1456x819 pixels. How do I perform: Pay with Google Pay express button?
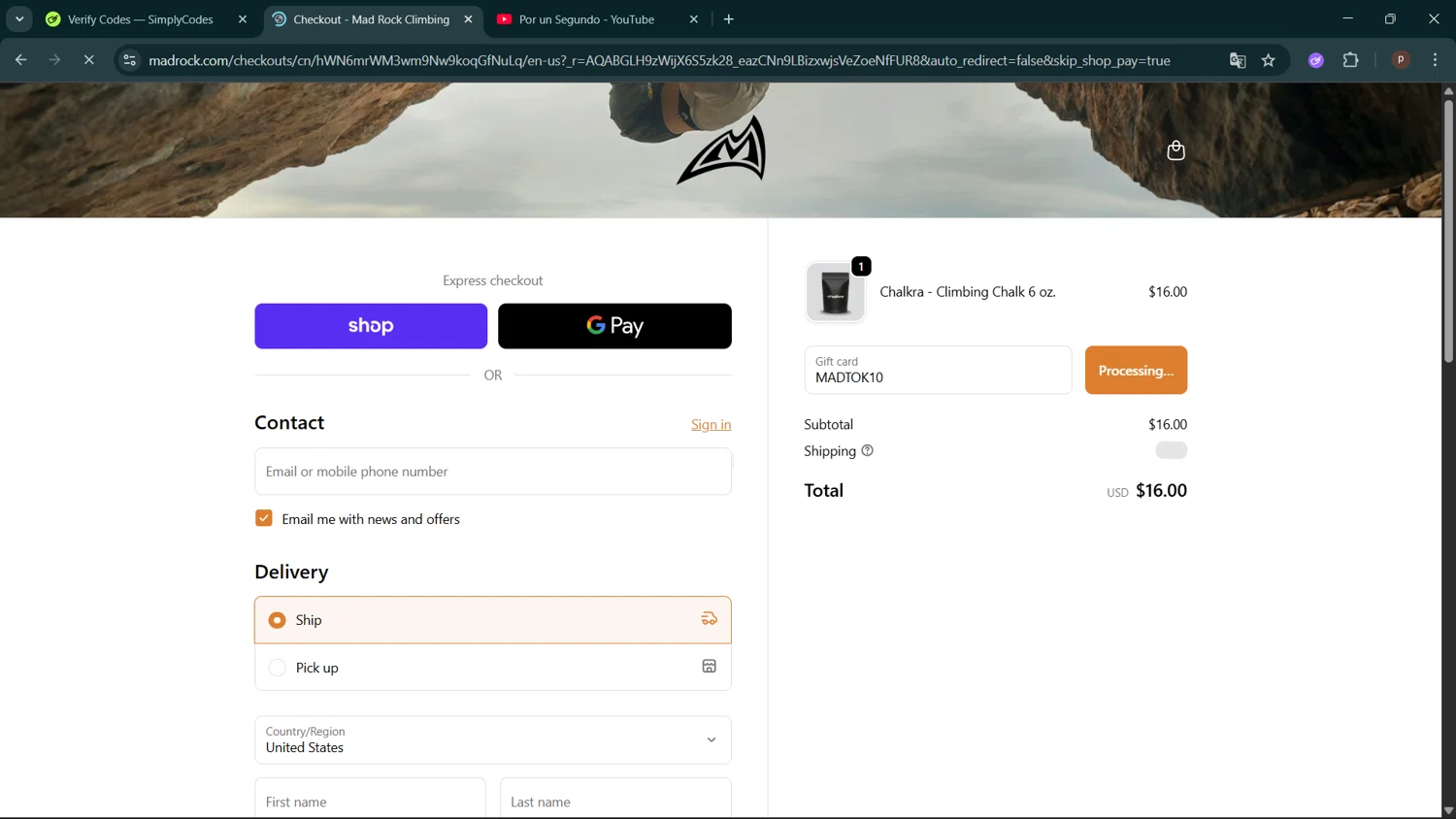tap(614, 326)
